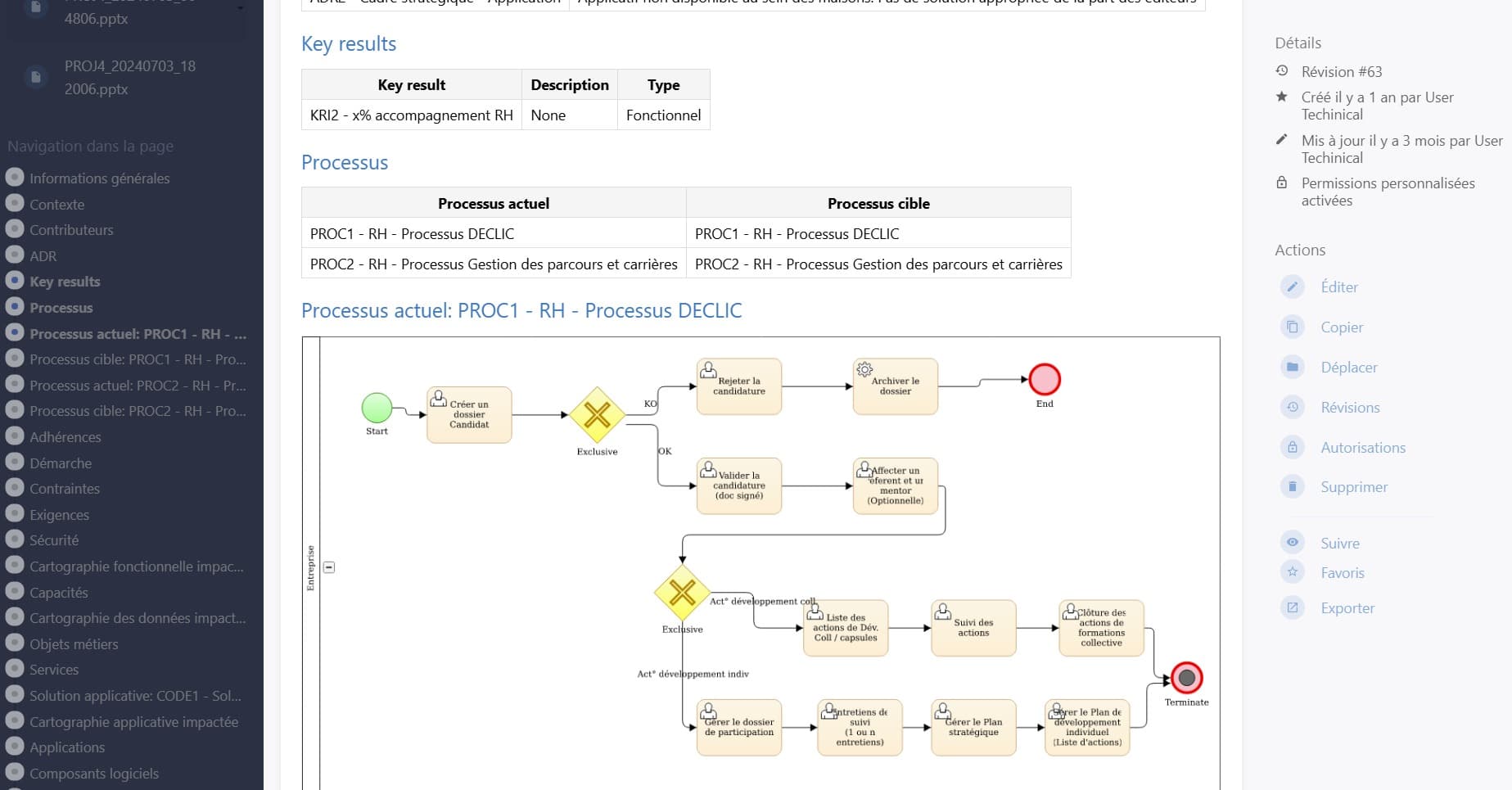This screenshot has width=1512, height=790.
Task: Select the red End event circle
Action: pyautogui.click(x=1045, y=379)
